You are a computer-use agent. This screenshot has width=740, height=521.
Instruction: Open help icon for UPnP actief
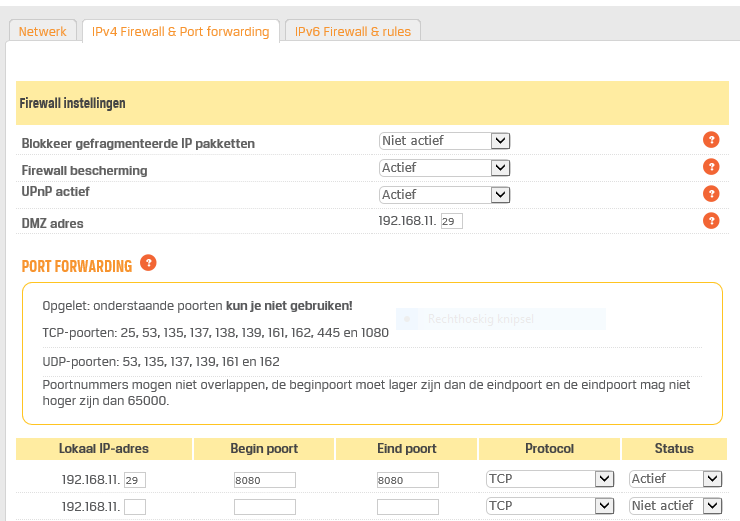point(711,194)
